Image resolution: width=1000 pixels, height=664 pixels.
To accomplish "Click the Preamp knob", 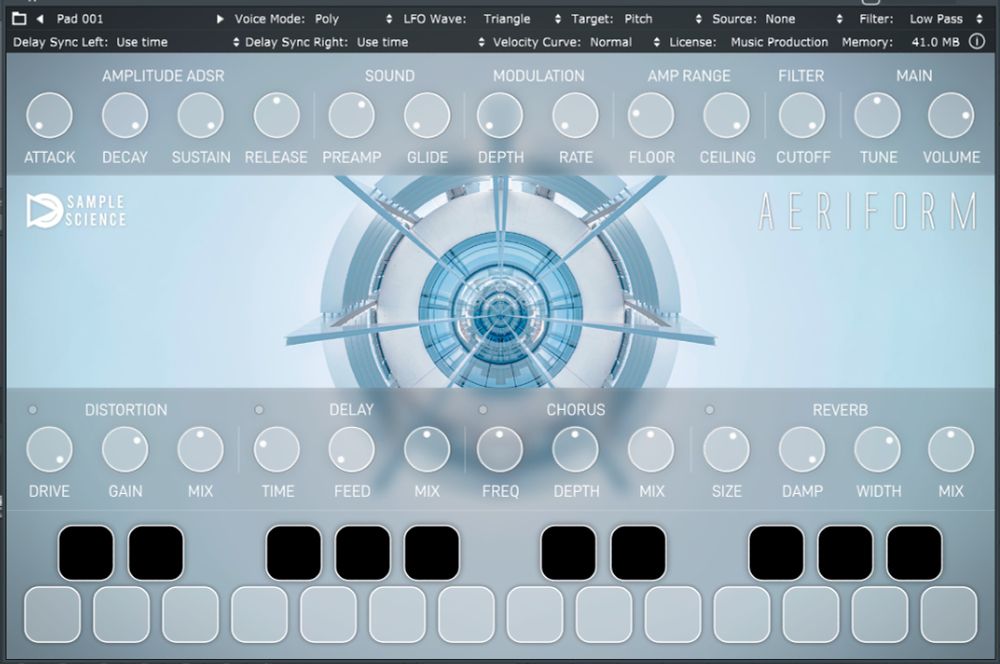I will coord(351,115).
